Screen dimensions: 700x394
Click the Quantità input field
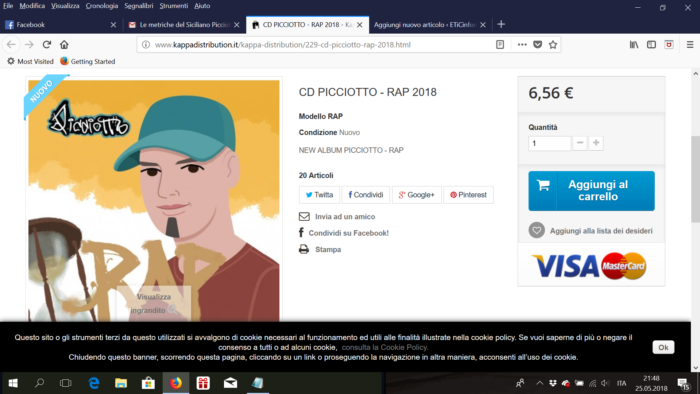550,143
